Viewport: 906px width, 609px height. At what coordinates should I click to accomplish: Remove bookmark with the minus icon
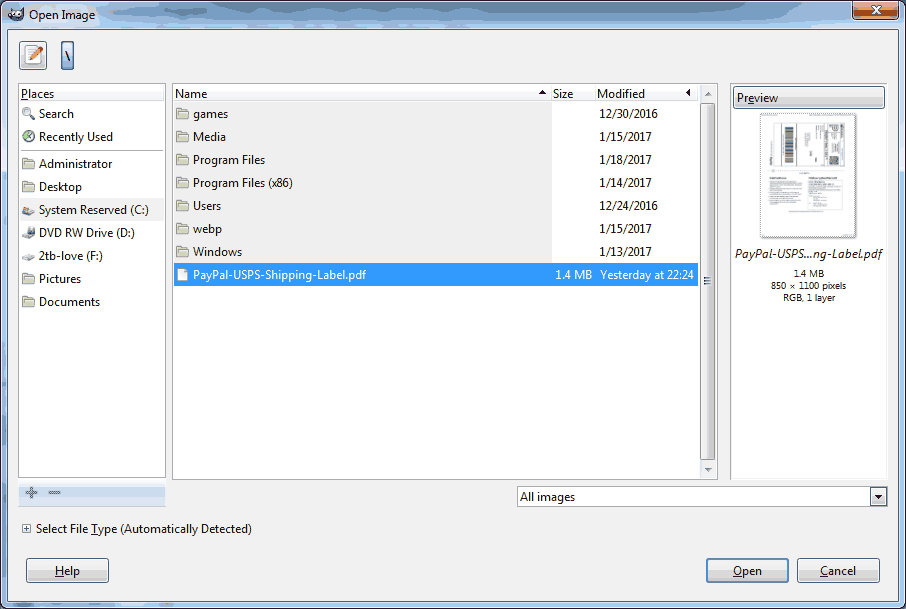[54, 492]
